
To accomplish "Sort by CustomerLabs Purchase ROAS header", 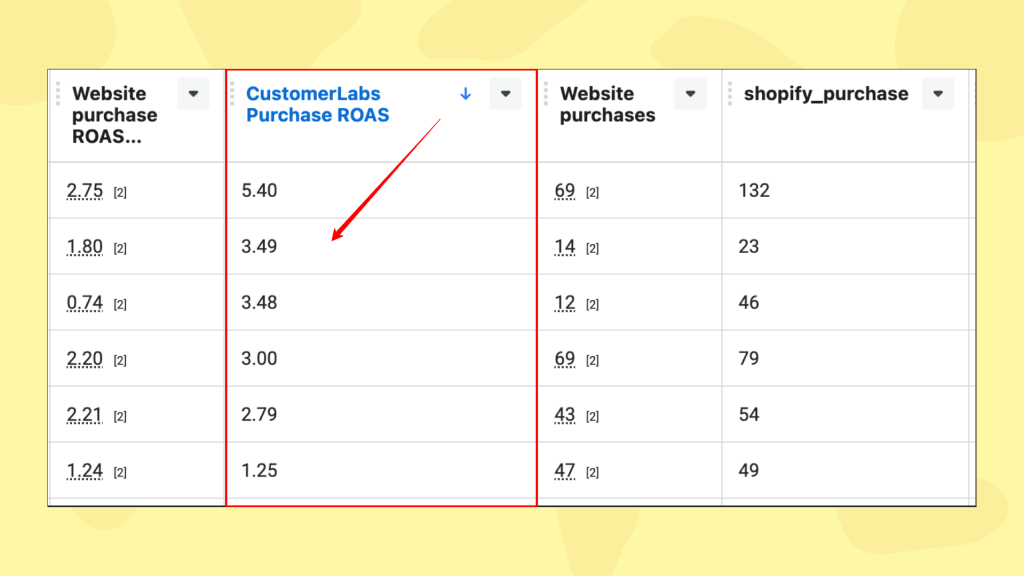I will pyautogui.click(x=317, y=104).
